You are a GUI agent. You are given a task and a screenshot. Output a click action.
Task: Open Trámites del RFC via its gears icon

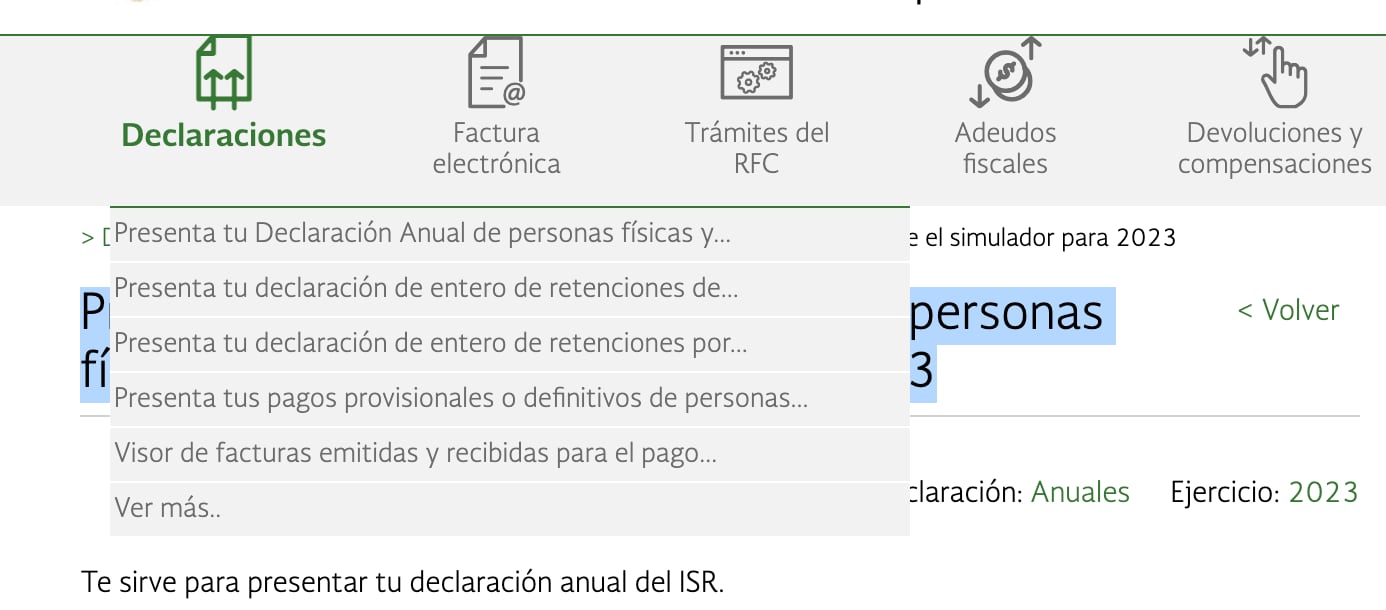756,70
